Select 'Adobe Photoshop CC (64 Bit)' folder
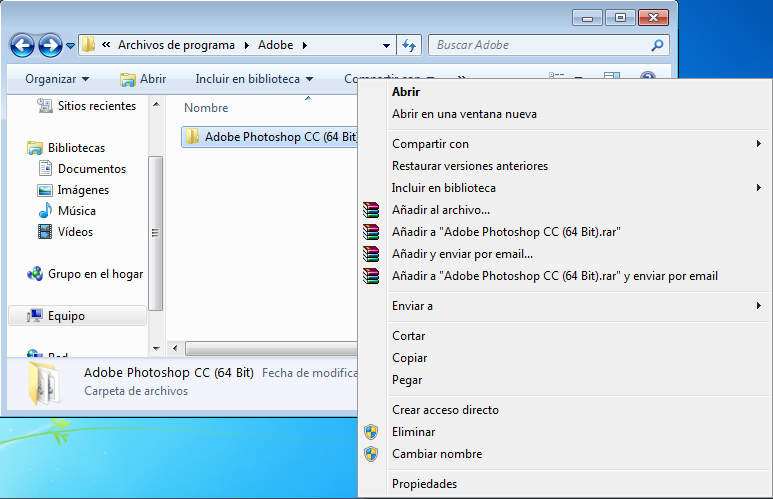The height and width of the screenshot is (499, 773). [269, 137]
